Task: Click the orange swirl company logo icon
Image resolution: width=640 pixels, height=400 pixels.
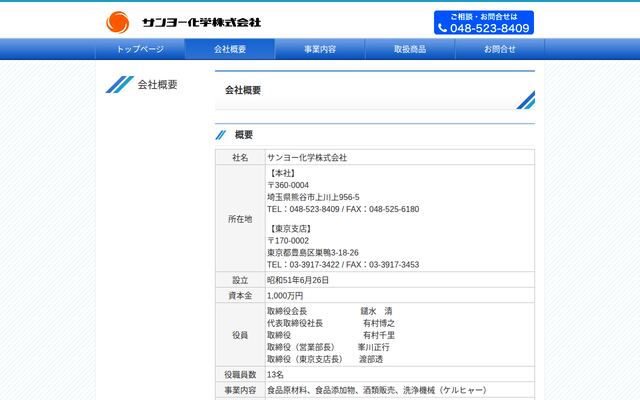Action: coord(118,22)
